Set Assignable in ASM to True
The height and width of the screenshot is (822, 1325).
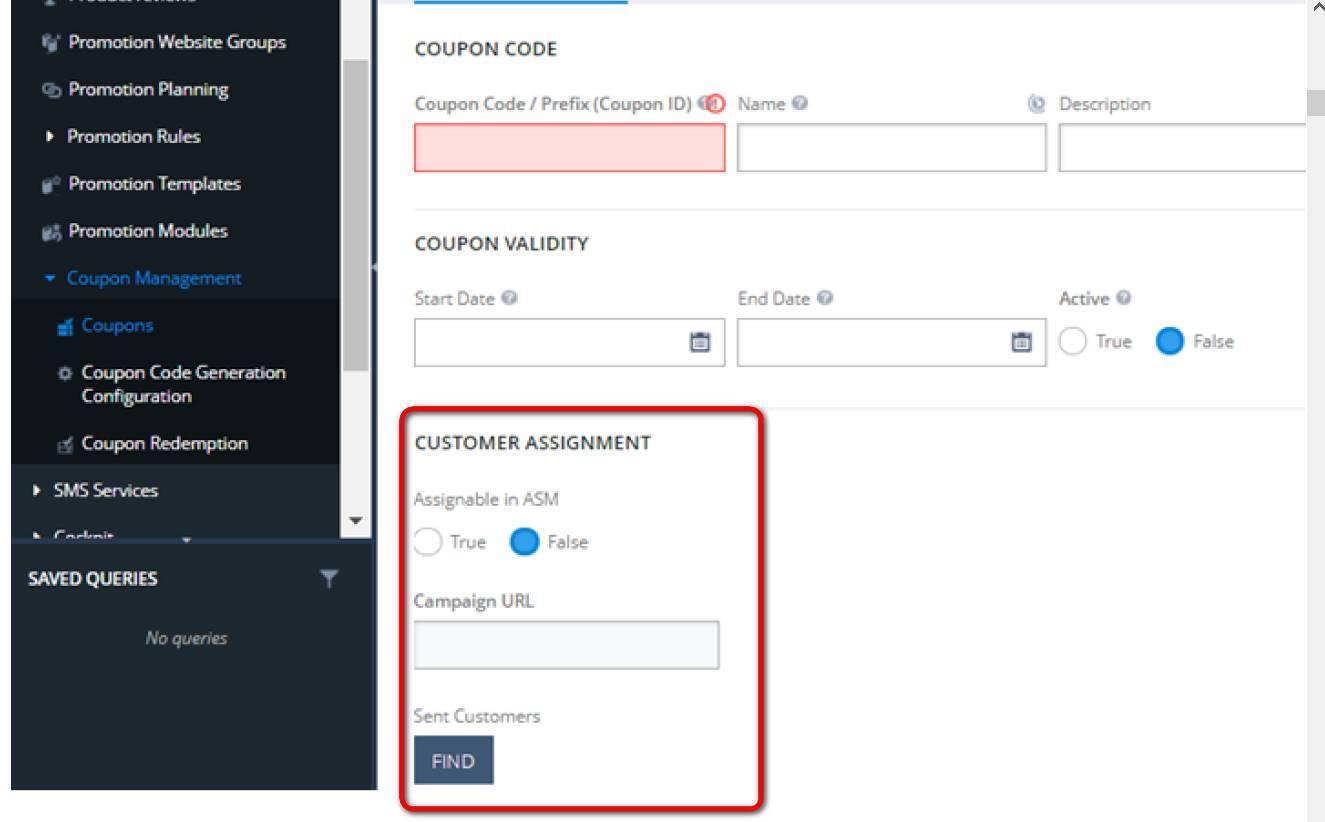(428, 542)
